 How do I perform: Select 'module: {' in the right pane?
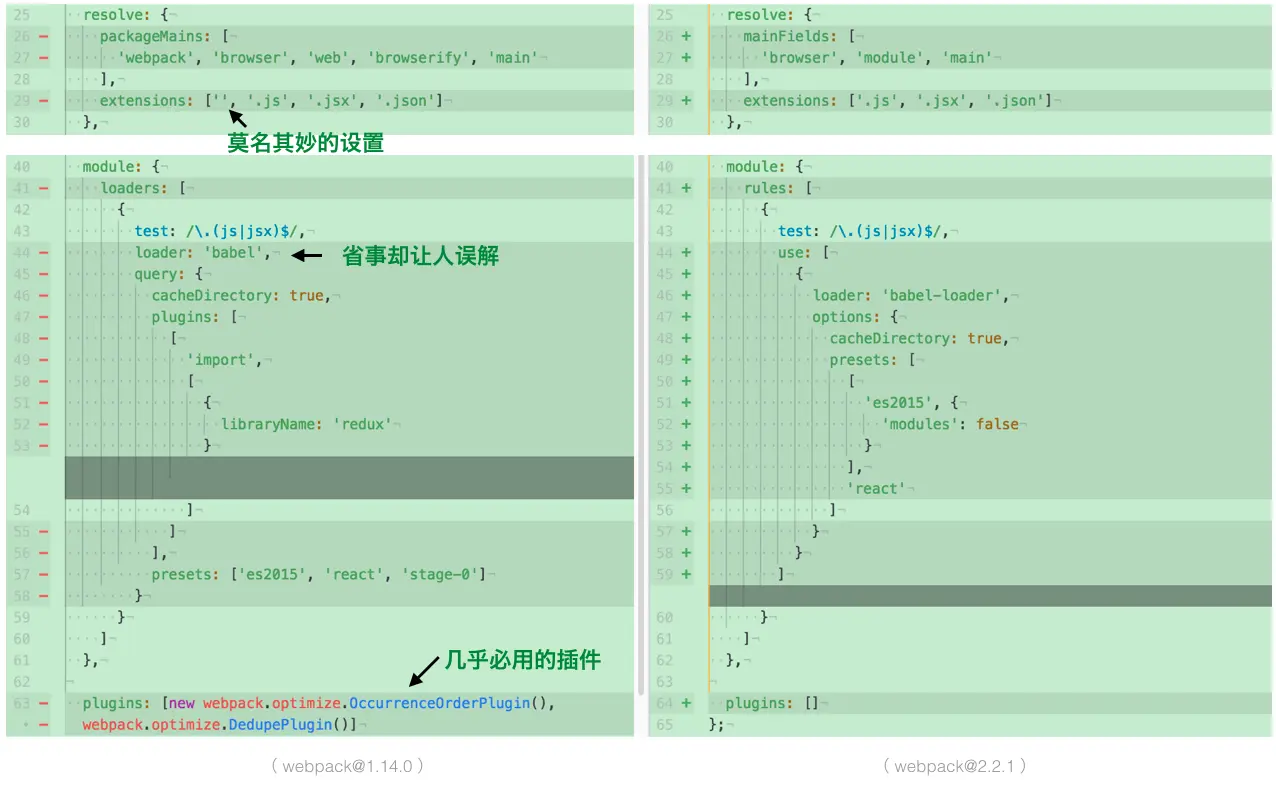[x=764, y=166]
